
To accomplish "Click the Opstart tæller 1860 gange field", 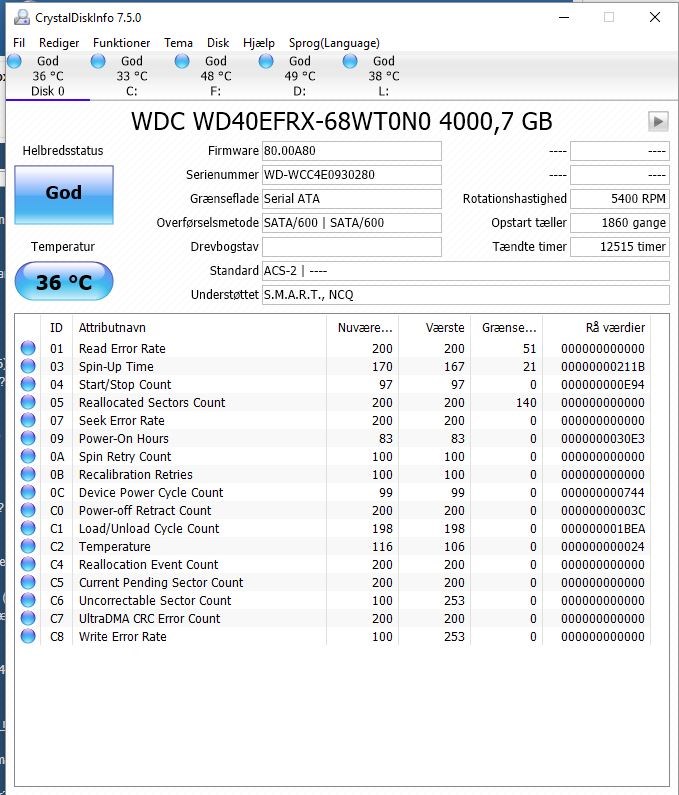I will (x=620, y=223).
